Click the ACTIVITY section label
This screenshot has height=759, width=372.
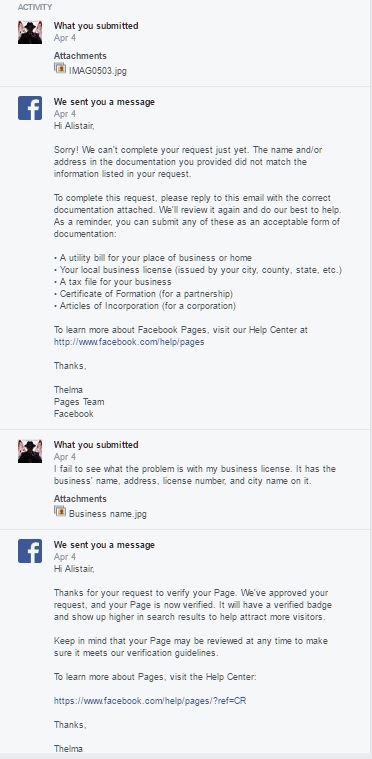click(x=35, y=7)
